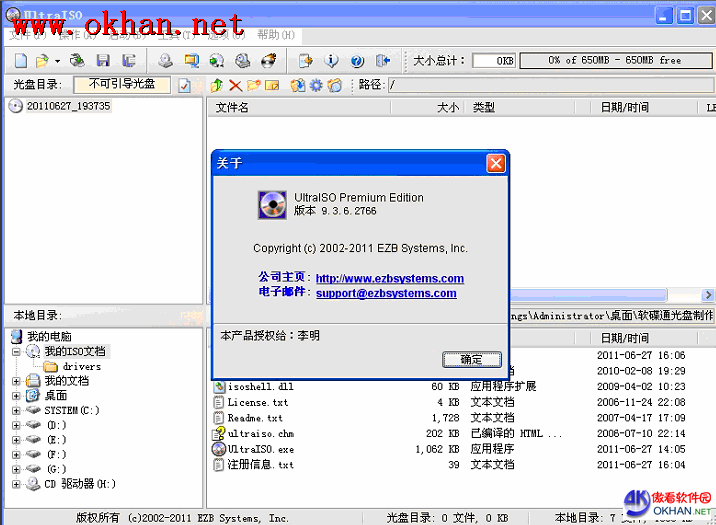The width and height of the screenshot is (716, 525).
Task: Click the 大小总计 0KB size field
Action: pos(494,61)
